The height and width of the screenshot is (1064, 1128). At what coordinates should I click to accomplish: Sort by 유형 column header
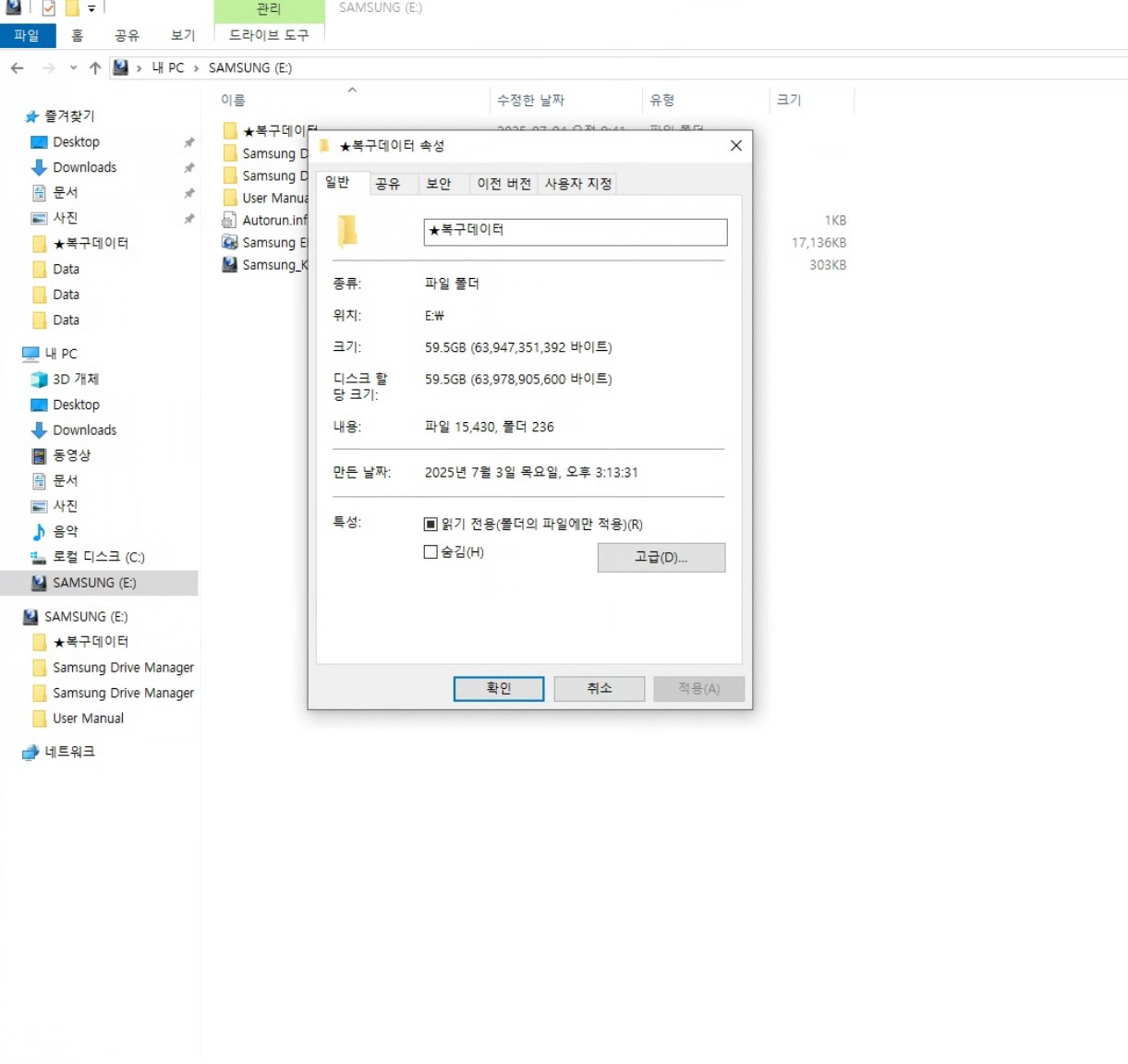tap(661, 100)
